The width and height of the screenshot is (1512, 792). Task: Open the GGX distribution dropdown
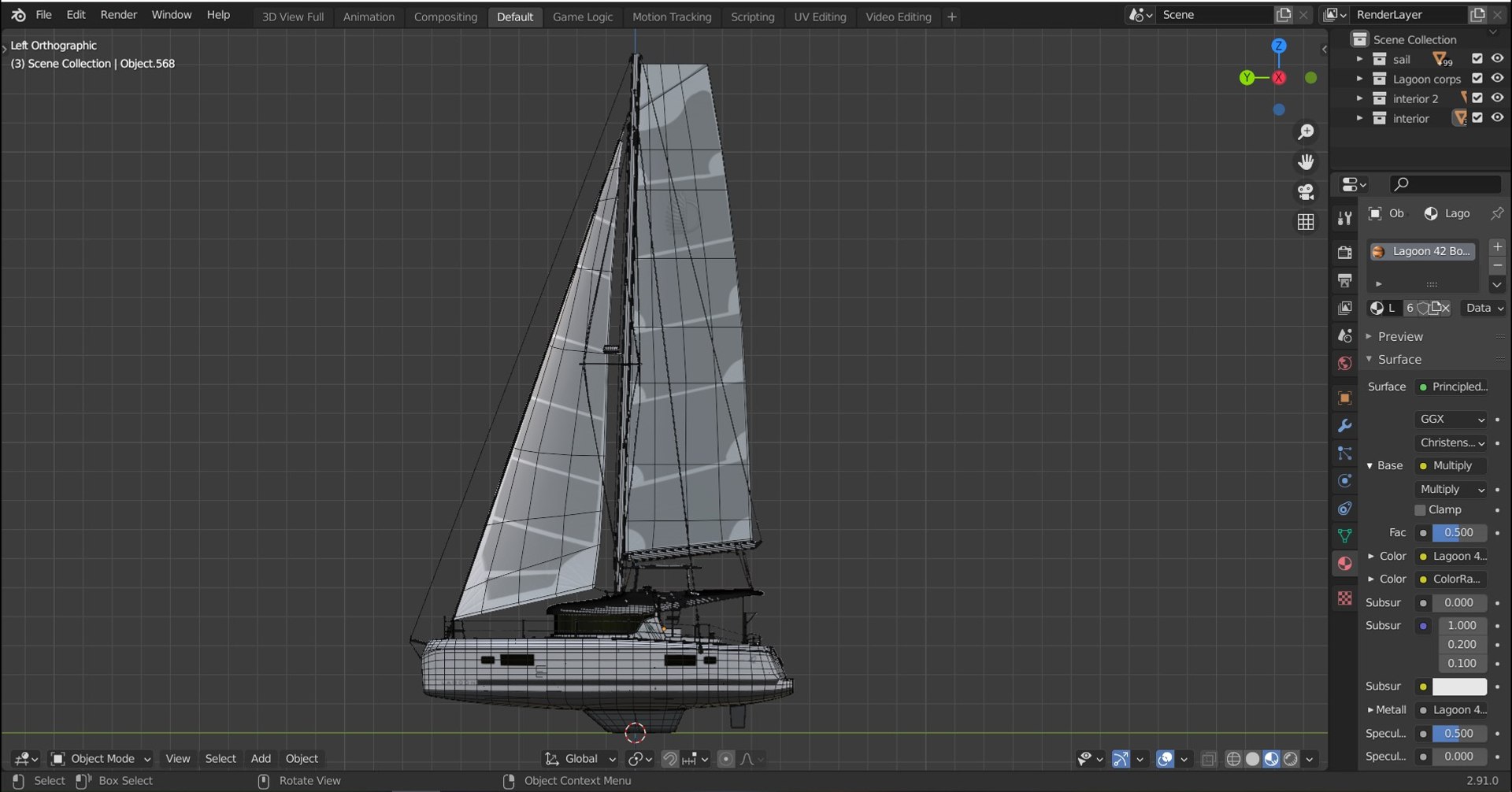1451,420
